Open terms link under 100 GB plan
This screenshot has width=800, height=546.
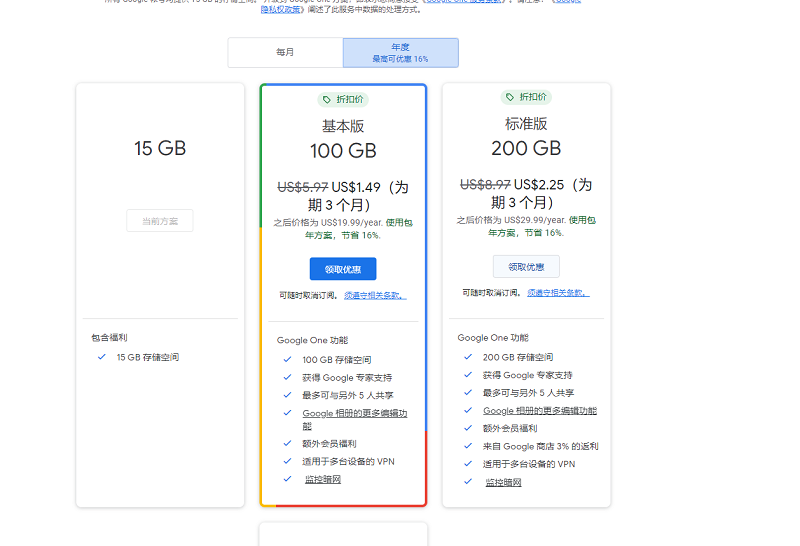375,295
